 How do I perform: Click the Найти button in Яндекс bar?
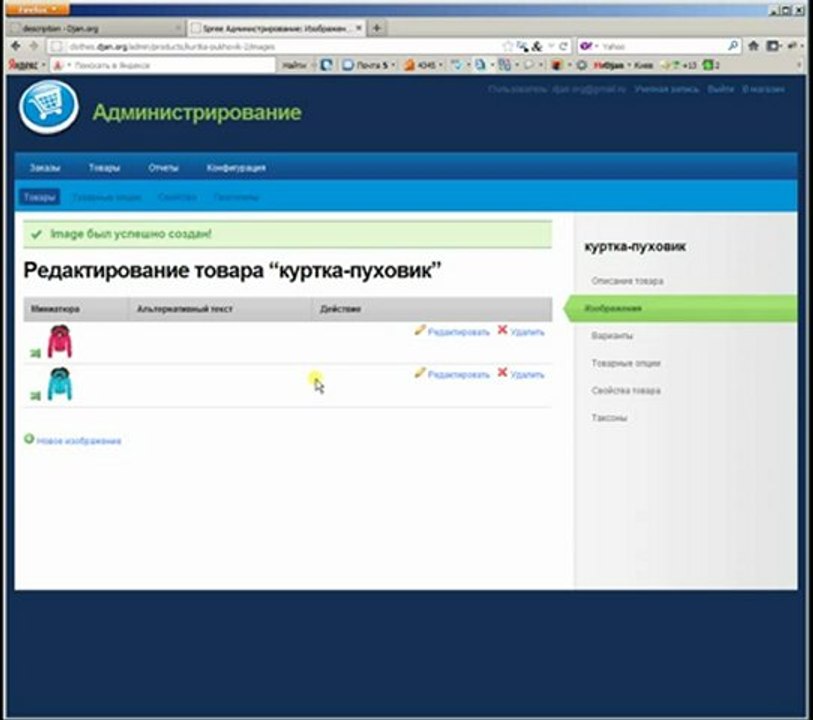tap(294, 65)
